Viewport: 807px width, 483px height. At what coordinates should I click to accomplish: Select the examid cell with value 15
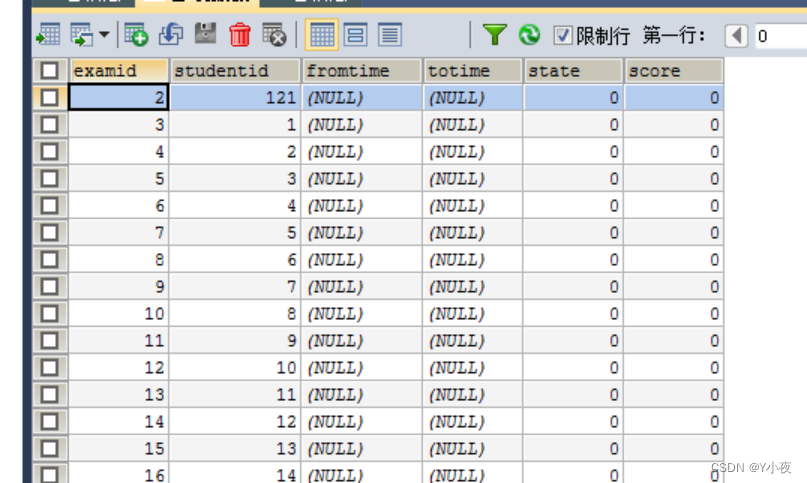118,448
